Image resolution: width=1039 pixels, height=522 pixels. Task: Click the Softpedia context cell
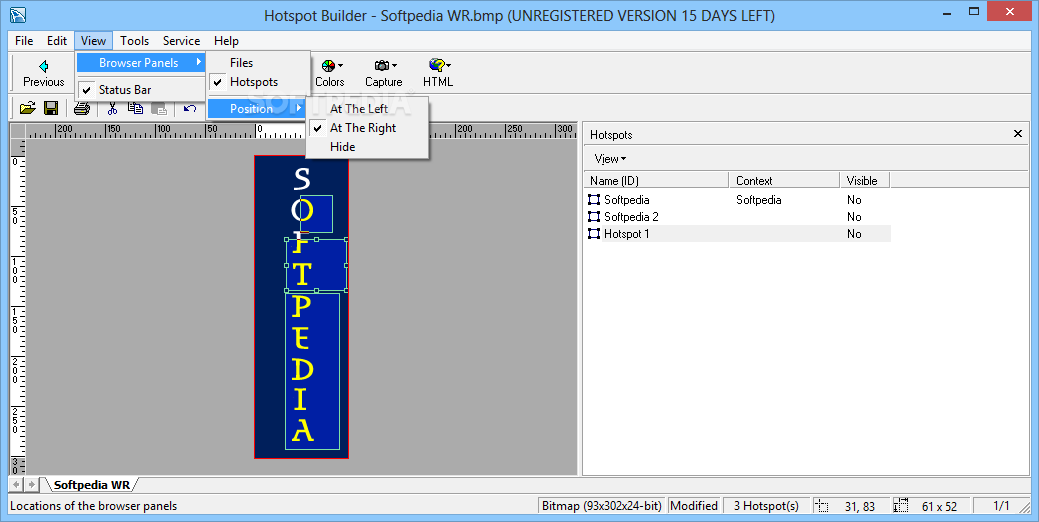759,199
